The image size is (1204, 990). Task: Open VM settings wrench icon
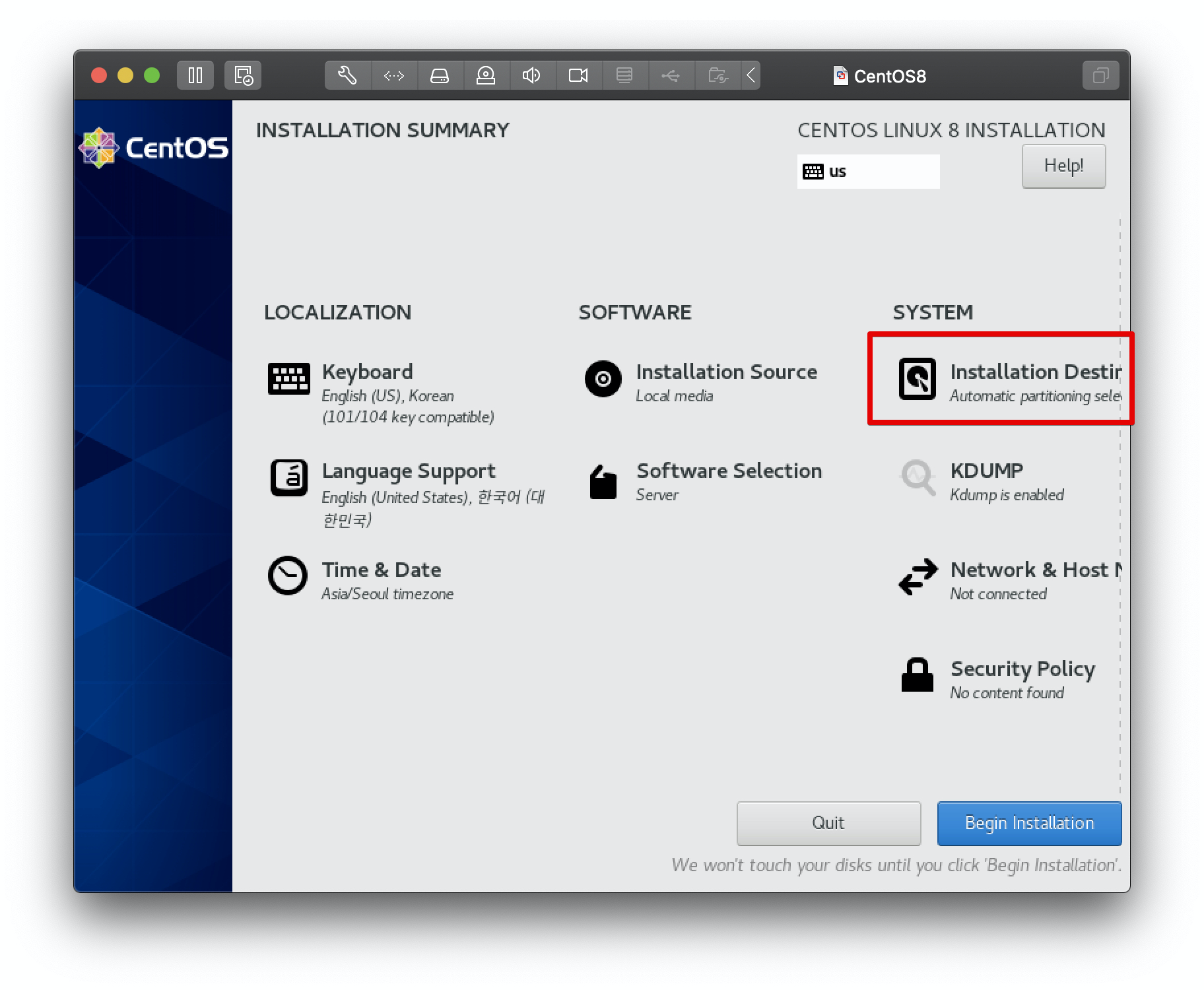[x=347, y=75]
